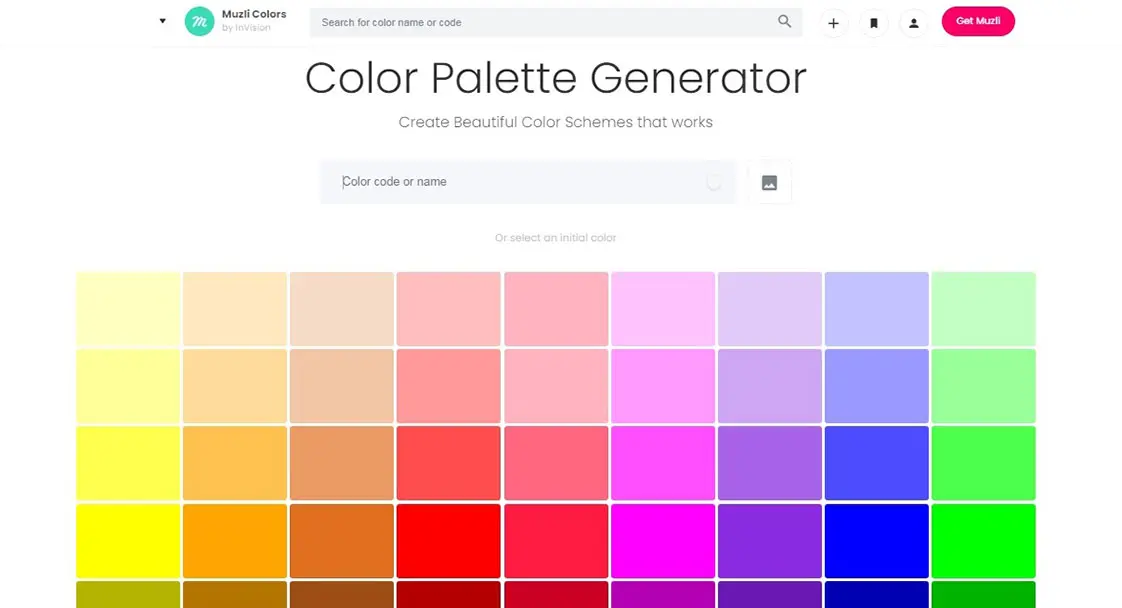Click the plus icon in header
Screen dimensions: 1122x608
coord(833,23)
